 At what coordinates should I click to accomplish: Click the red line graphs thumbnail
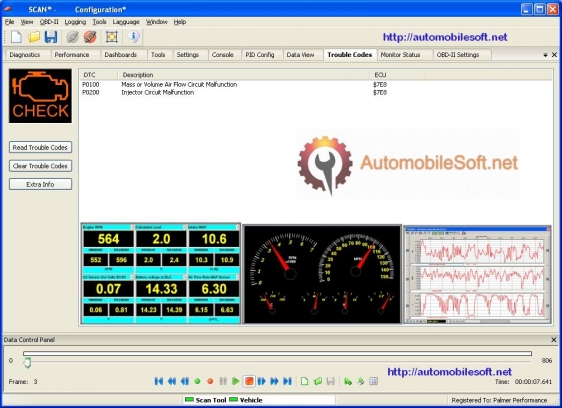[x=477, y=275]
